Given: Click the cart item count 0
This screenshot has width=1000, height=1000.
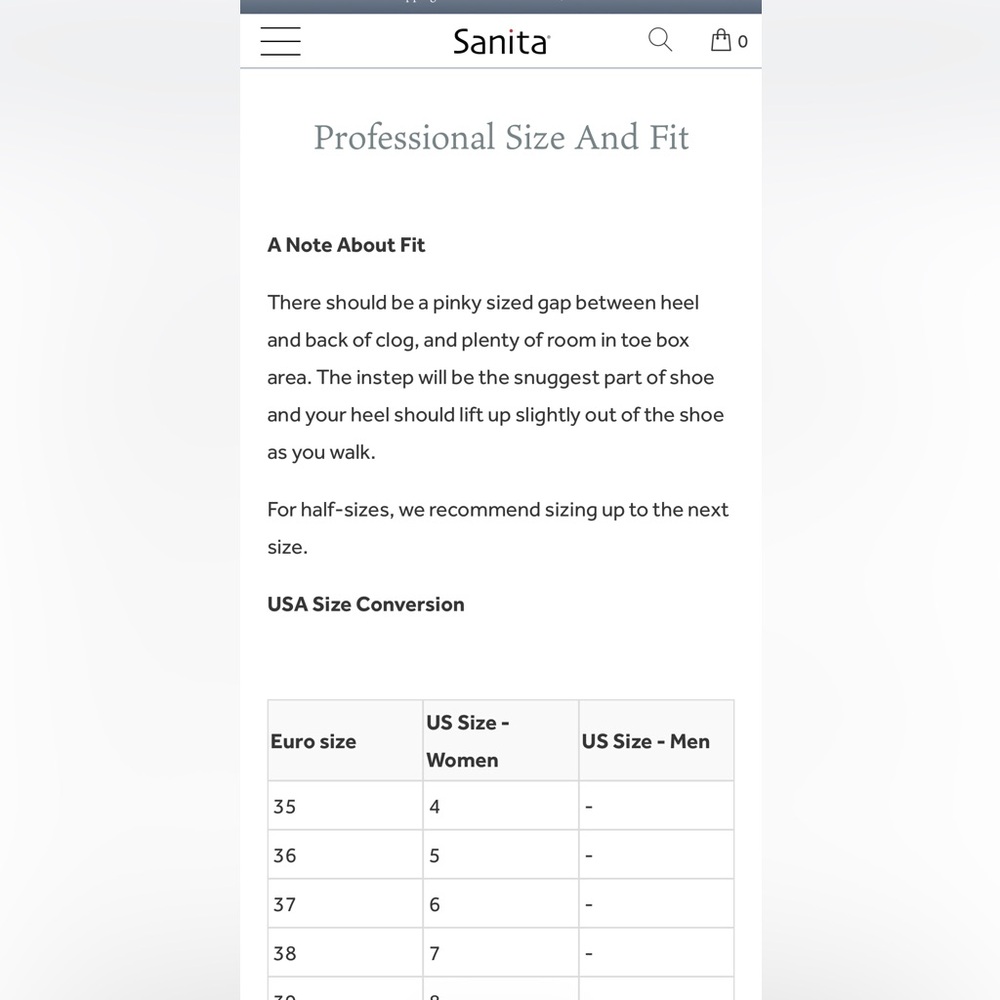Looking at the screenshot, I should (x=742, y=42).
